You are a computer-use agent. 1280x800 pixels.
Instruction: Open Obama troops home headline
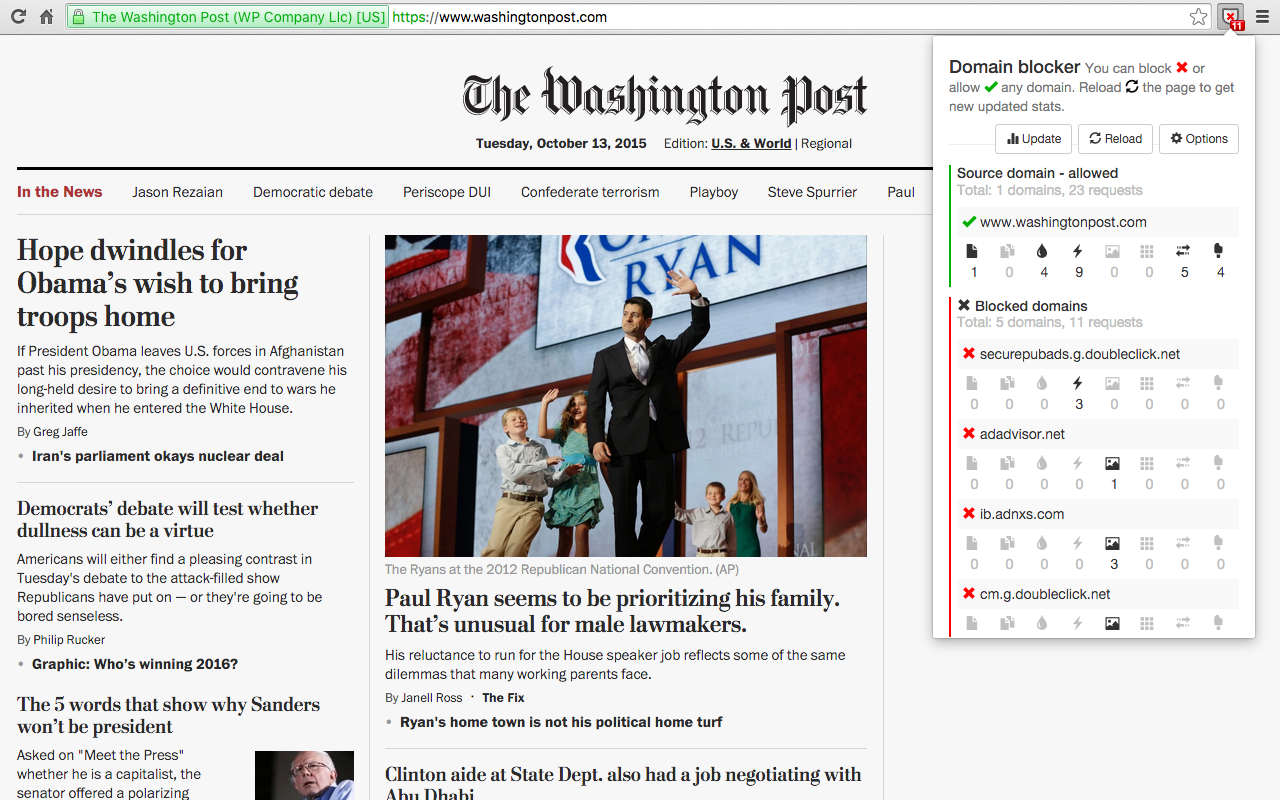(x=157, y=283)
